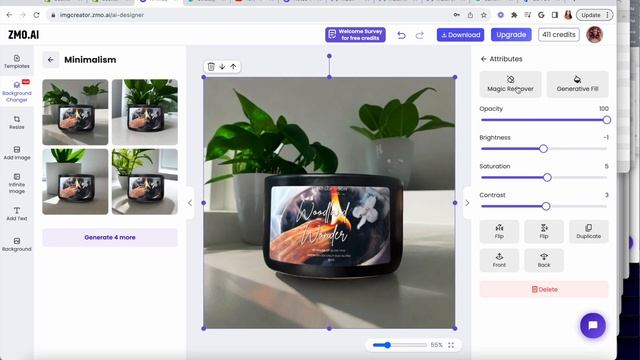Image resolution: width=640 pixels, height=360 pixels.
Task: Adjust the Brightness slider
Action: click(x=544, y=149)
